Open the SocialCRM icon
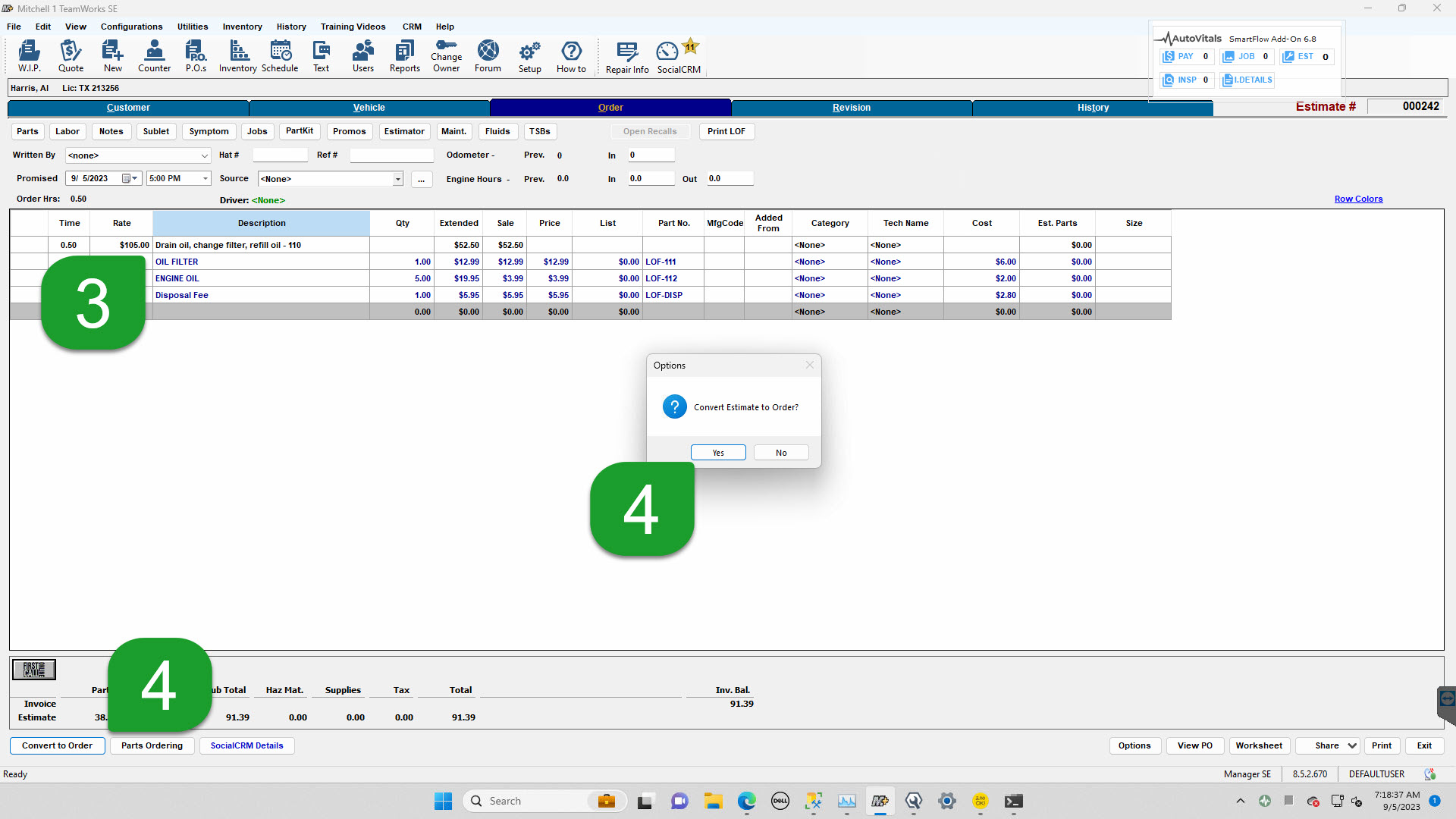Viewport: 1456px width, 819px height. pos(679,57)
